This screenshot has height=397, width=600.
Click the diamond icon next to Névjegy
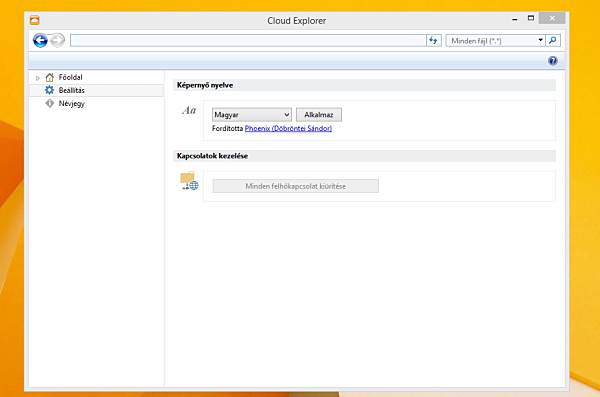(x=50, y=103)
